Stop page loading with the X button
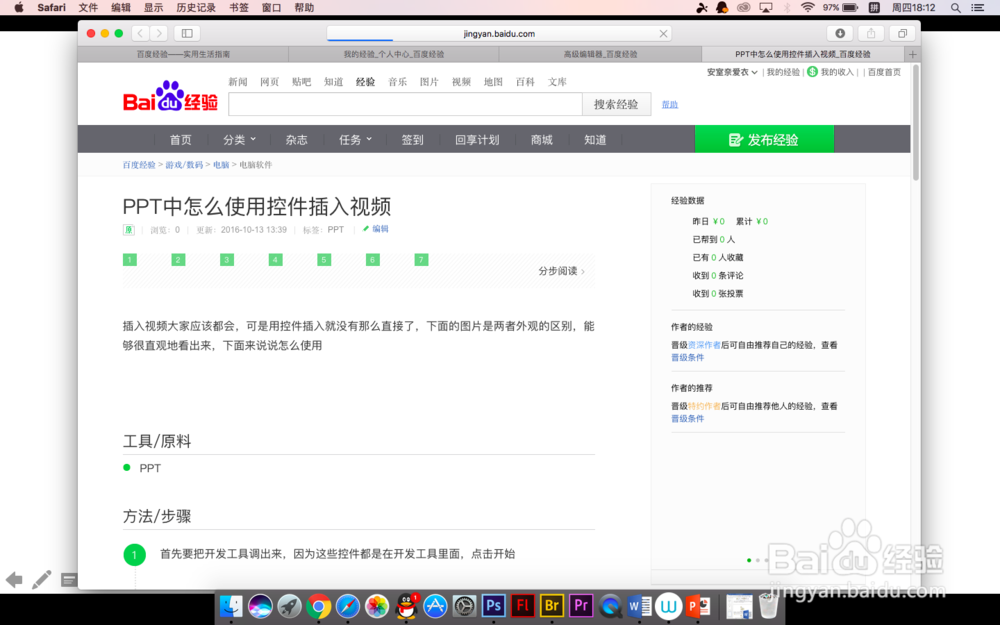This screenshot has height=625, width=1000. [663, 34]
